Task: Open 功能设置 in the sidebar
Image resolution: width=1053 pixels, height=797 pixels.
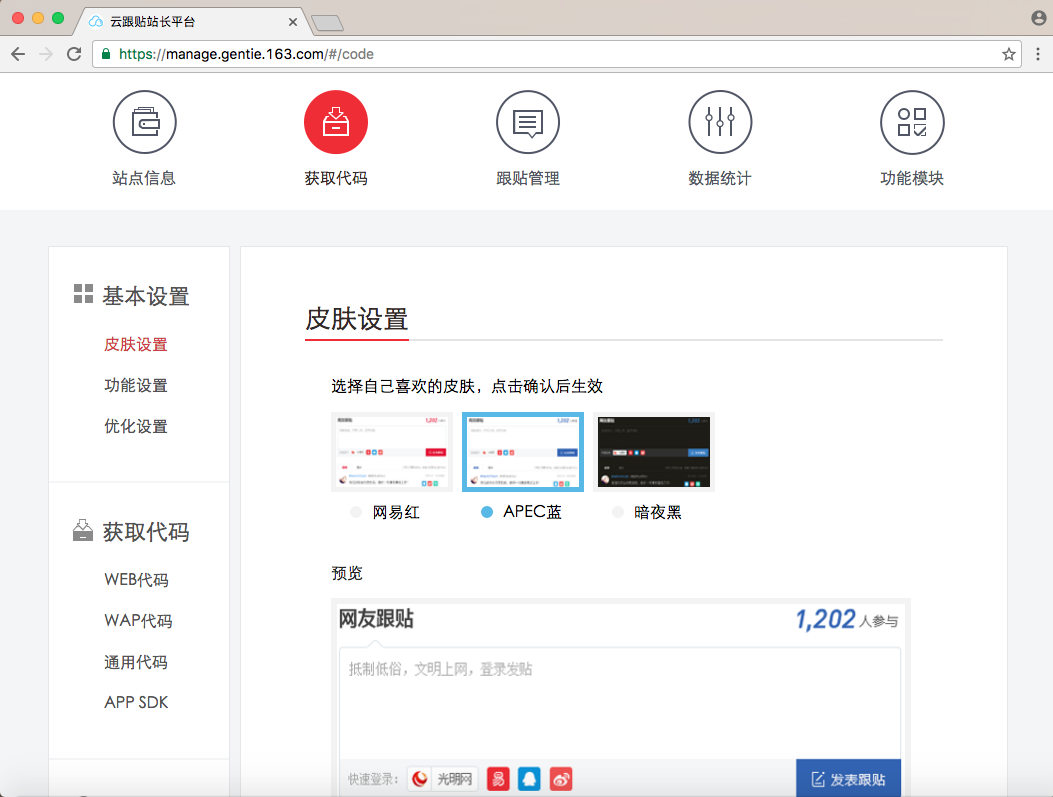Action: pos(136,385)
